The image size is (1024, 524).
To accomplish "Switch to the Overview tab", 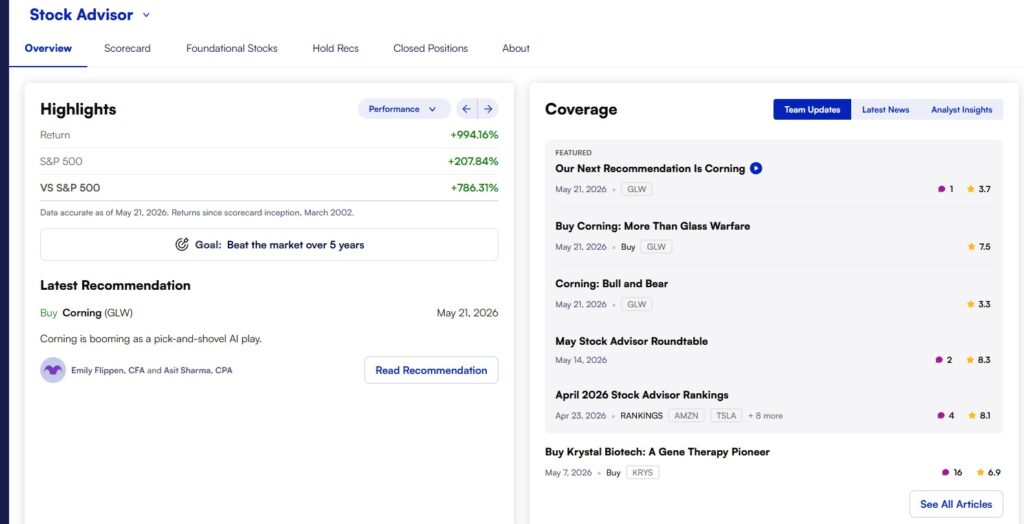I will tap(48, 48).
